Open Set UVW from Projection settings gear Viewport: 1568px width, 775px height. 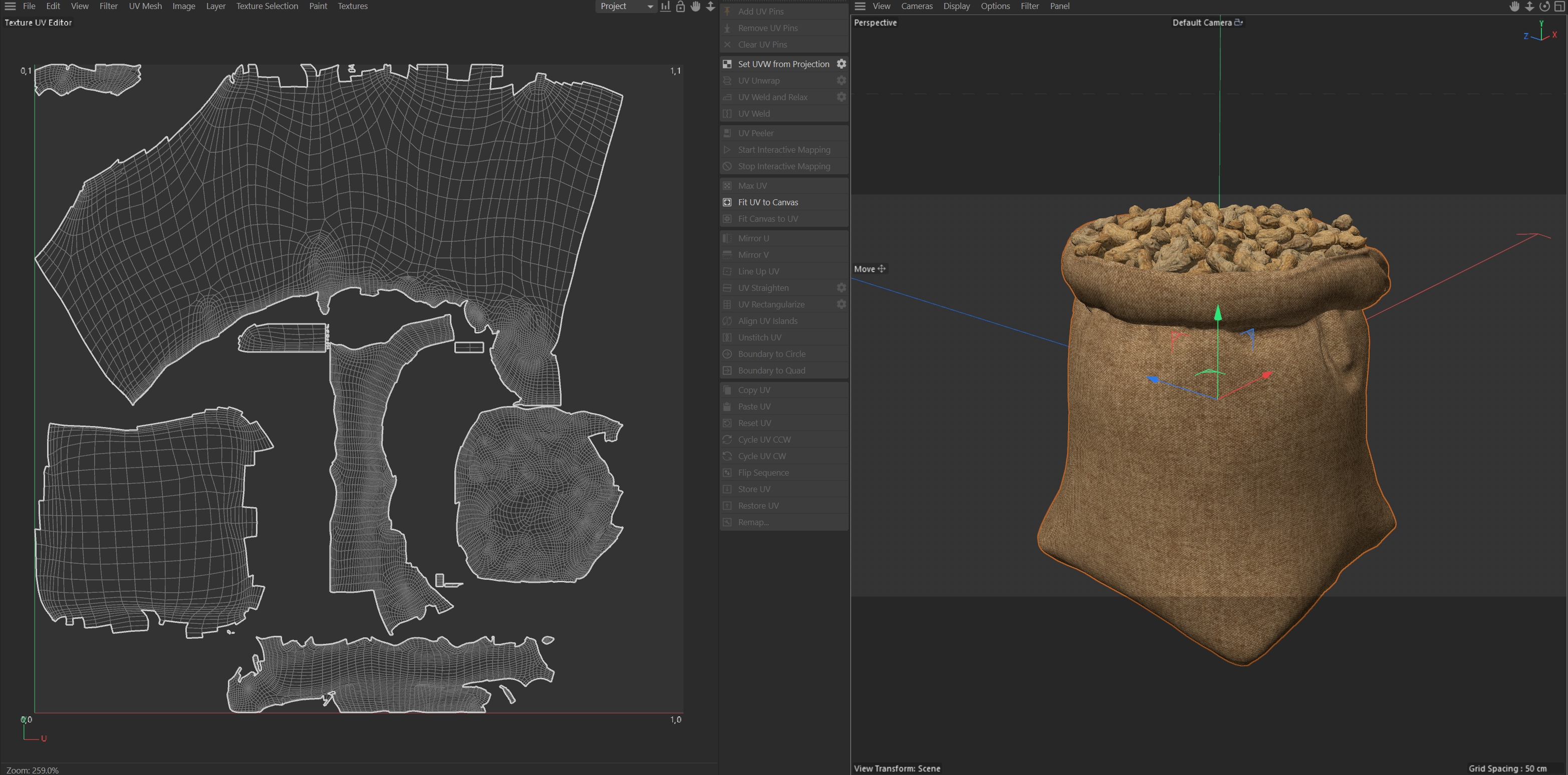click(841, 64)
